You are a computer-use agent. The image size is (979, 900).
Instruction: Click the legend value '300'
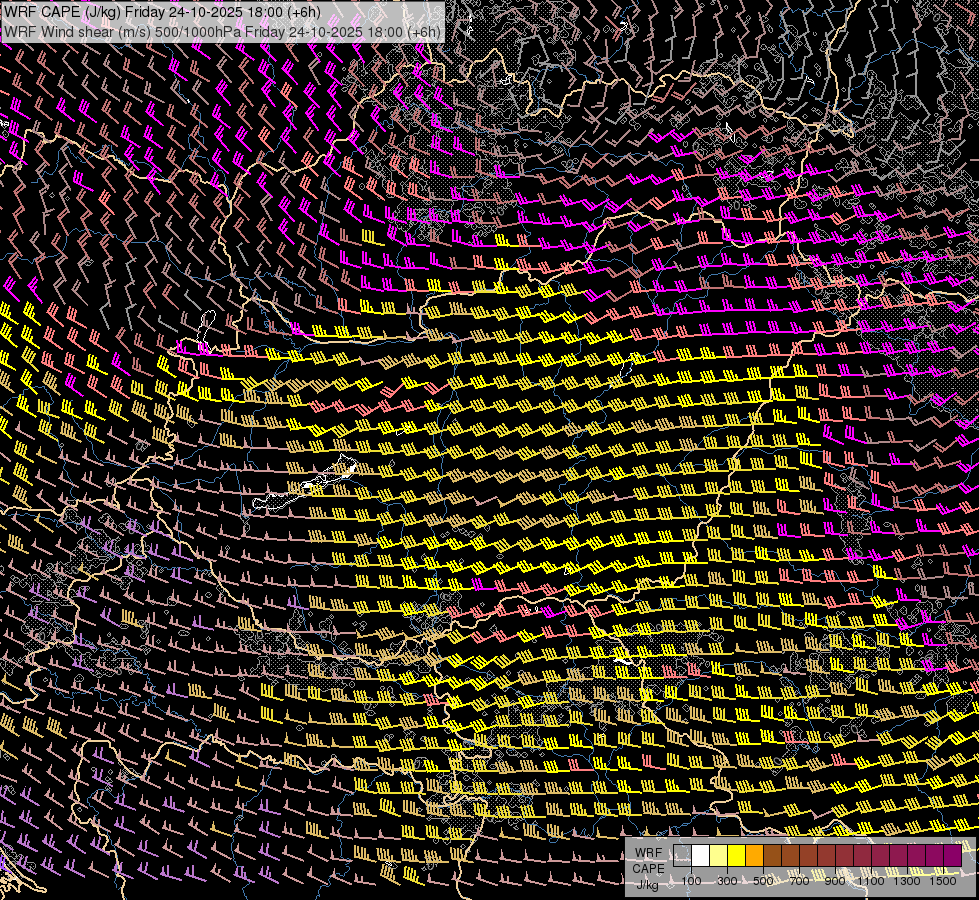coord(727,881)
